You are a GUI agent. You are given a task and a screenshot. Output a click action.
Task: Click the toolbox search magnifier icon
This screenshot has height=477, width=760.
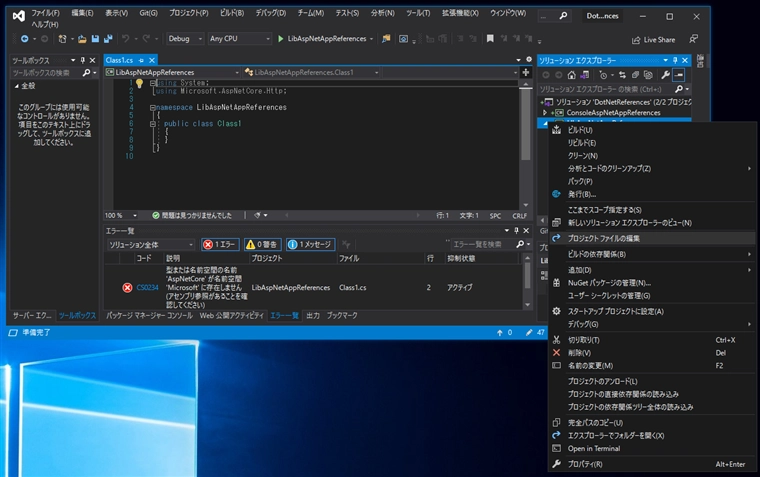pos(86,73)
